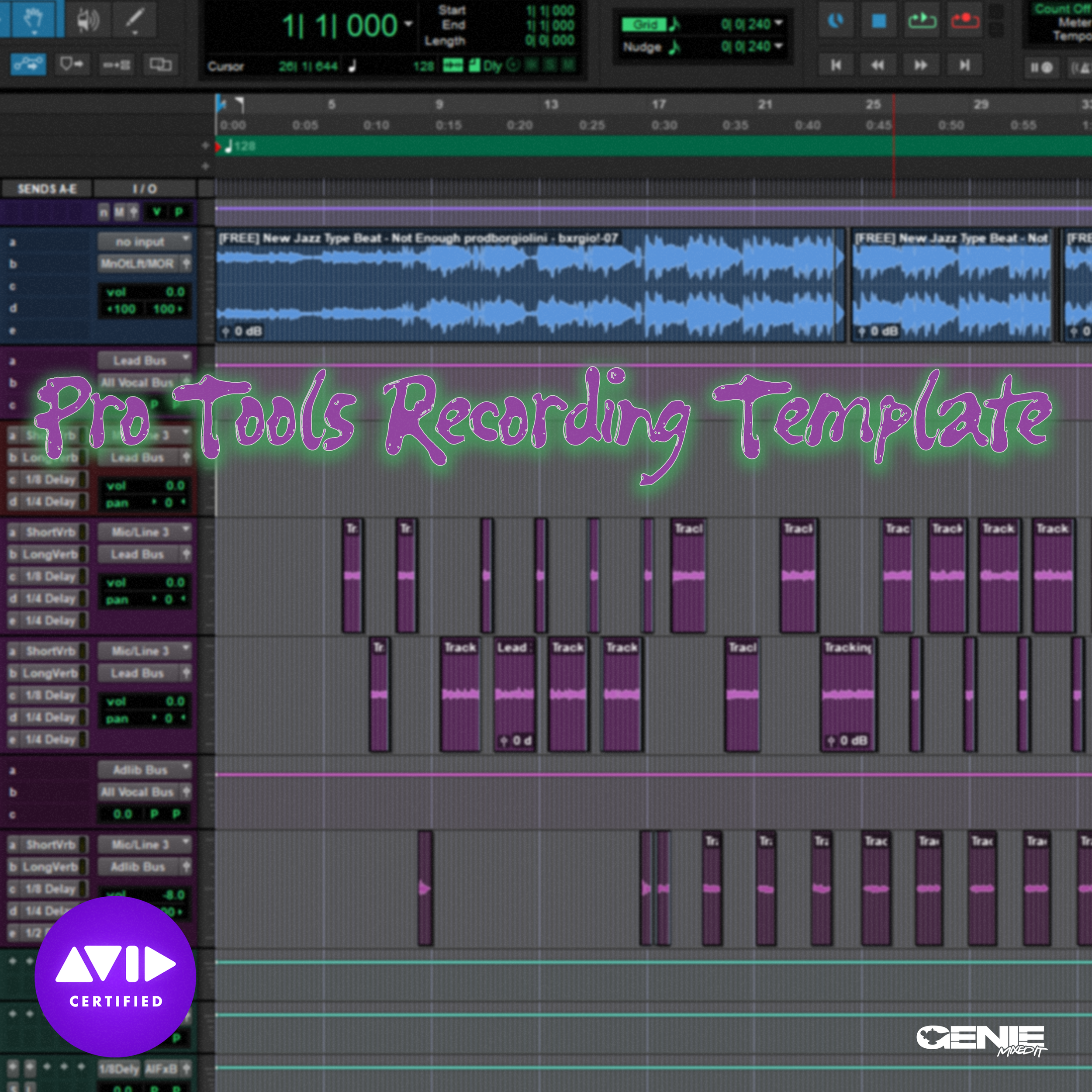1092x1092 pixels.
Task: Open the Lead Bus input selector with dropdown arrow
Action: coord(145,361)
